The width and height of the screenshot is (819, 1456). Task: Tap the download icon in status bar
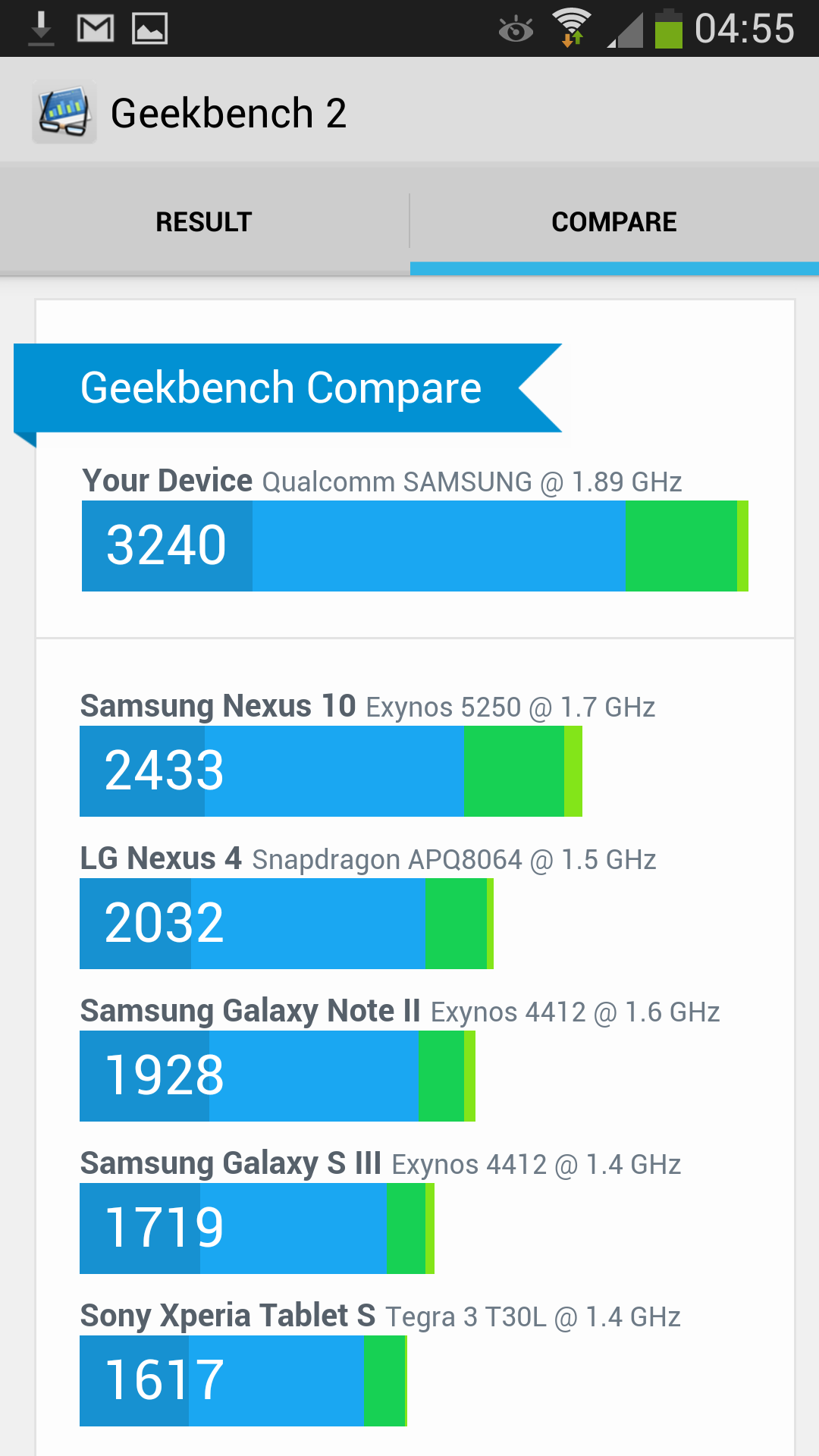click(x=41, y=29)
